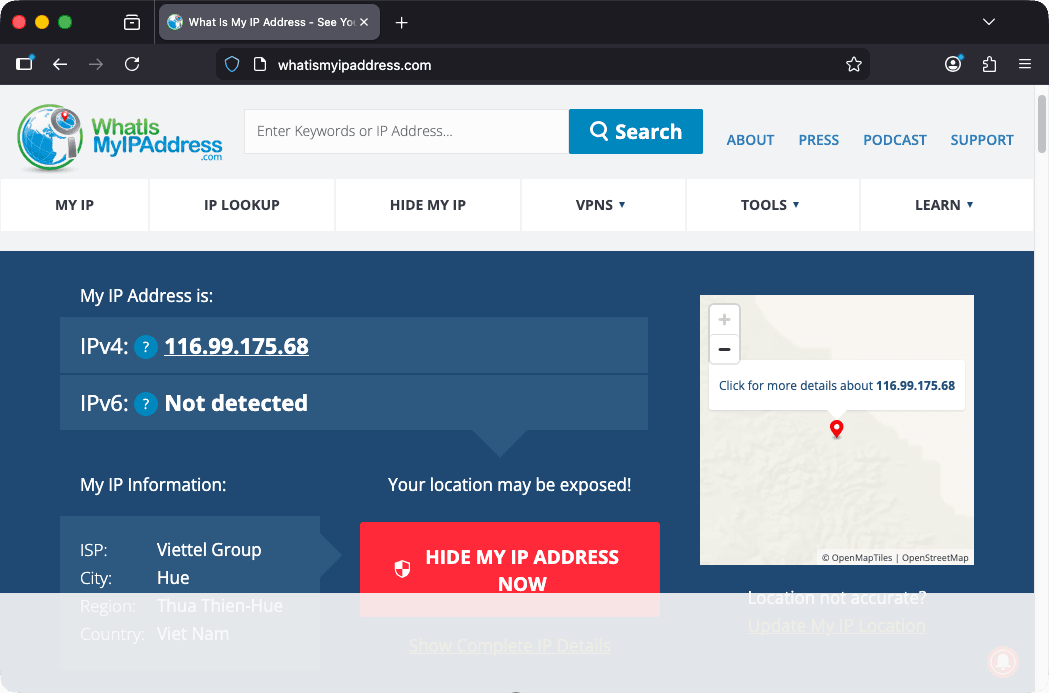The width and height of the screenshot is (1049, 693).
Task: Open the PRESS link
Action: pos(818,140)
